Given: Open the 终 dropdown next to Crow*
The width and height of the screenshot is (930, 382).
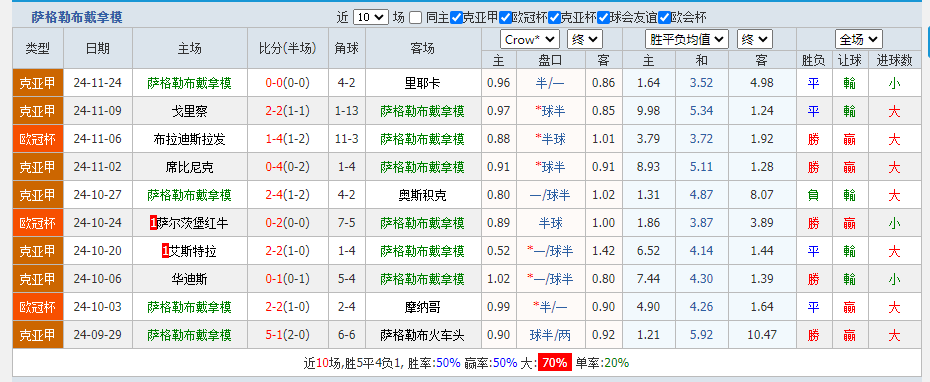Looking at the screenshot, I should (x=585, y=40).
